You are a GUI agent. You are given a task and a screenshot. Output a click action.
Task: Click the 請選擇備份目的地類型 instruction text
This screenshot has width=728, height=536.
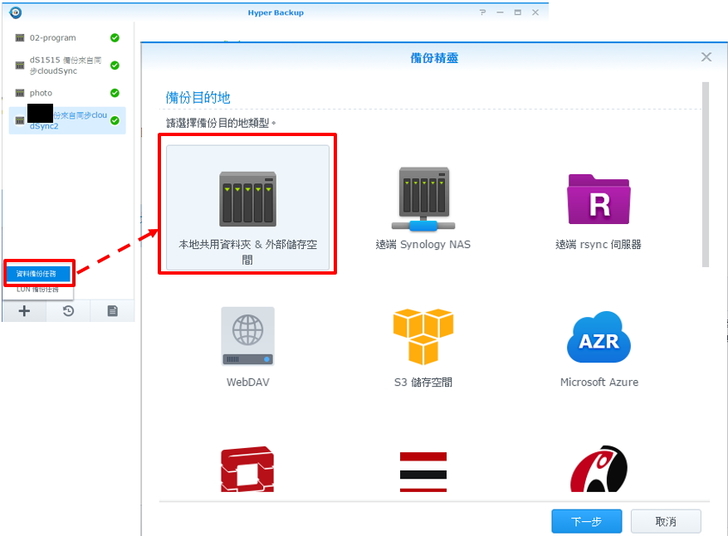click(221, 123)
